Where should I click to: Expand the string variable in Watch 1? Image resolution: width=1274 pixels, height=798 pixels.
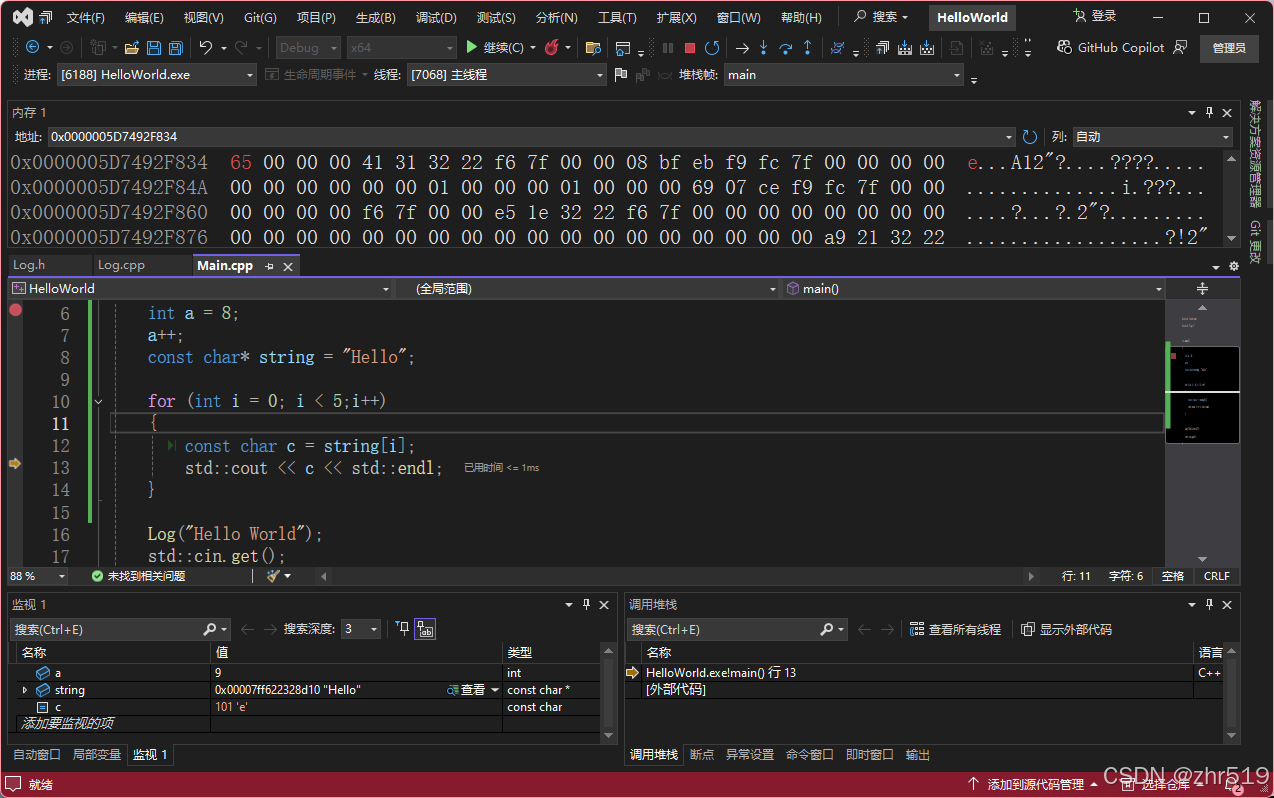[x=25, y=690]
